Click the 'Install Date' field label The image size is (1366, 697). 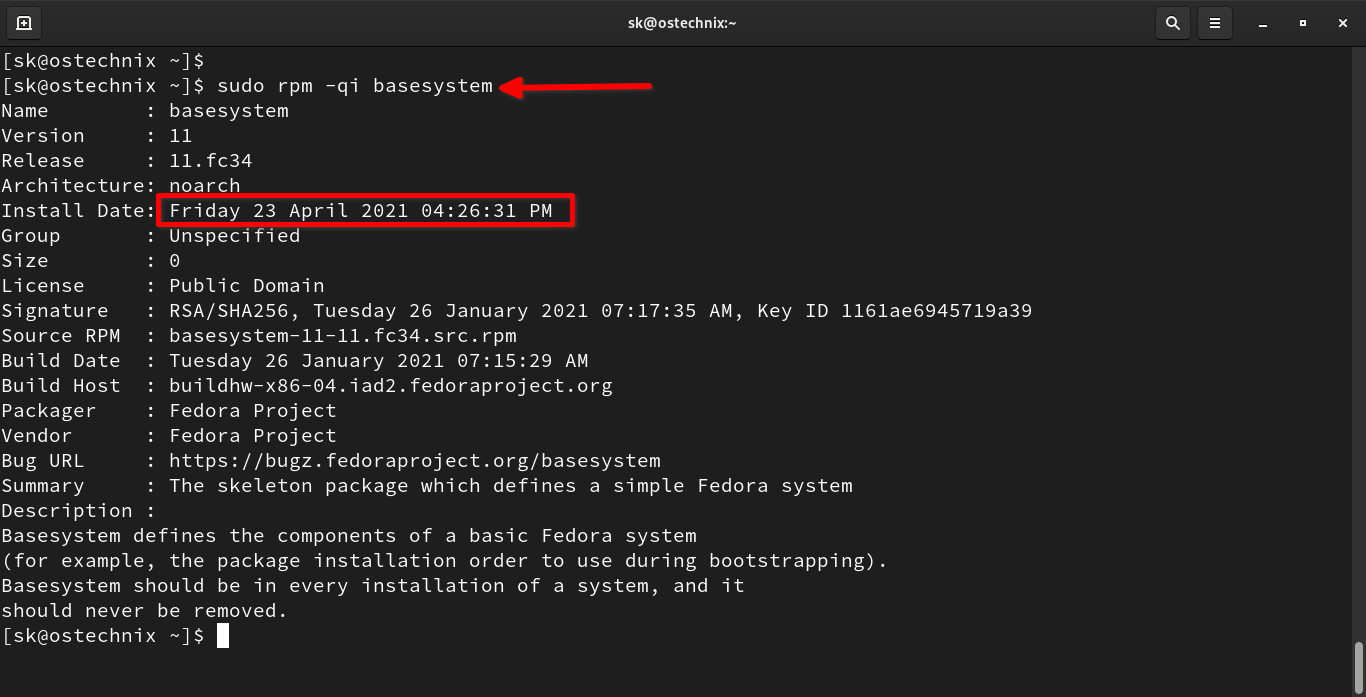coord(73,211)
